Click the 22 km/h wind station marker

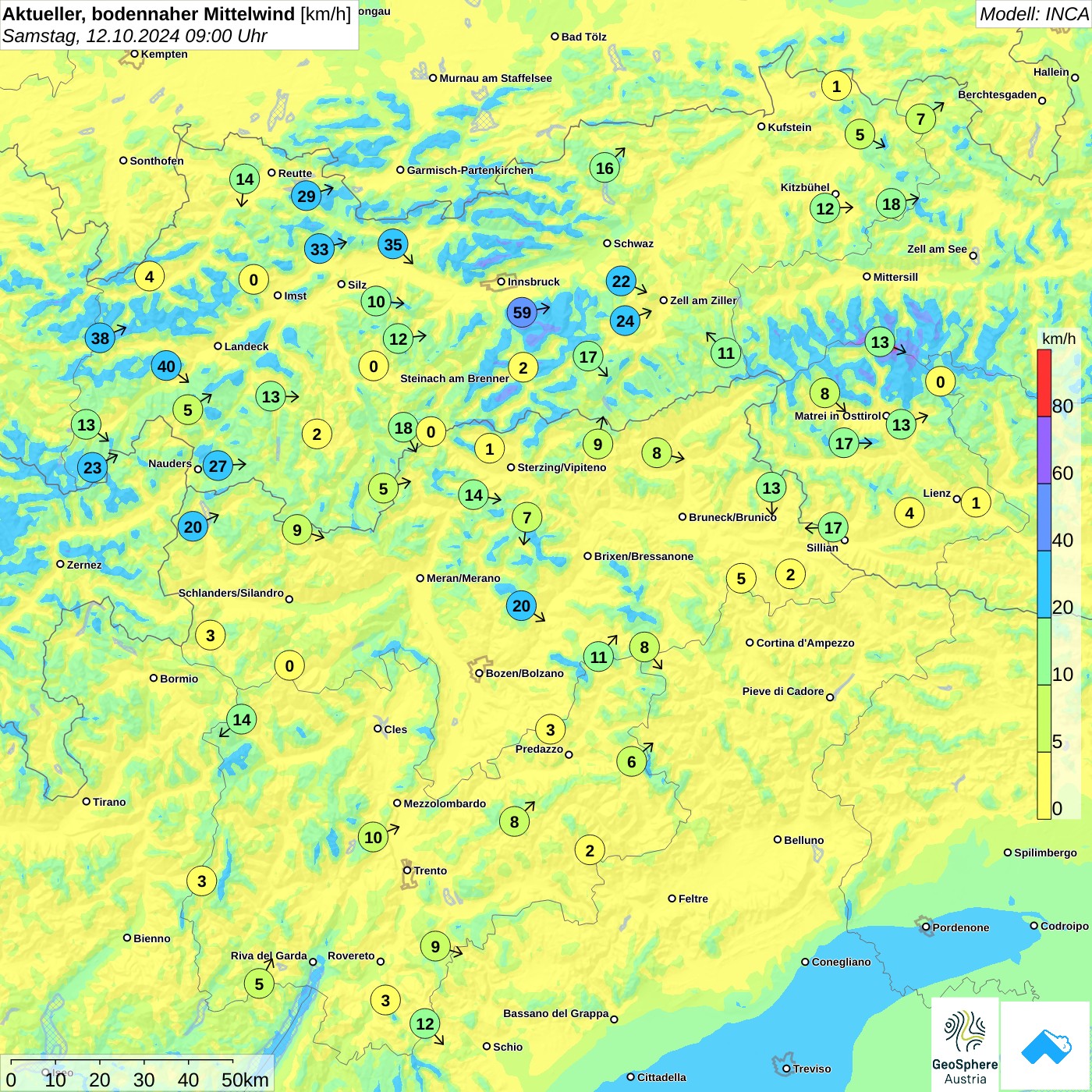(x=621, y=281)
